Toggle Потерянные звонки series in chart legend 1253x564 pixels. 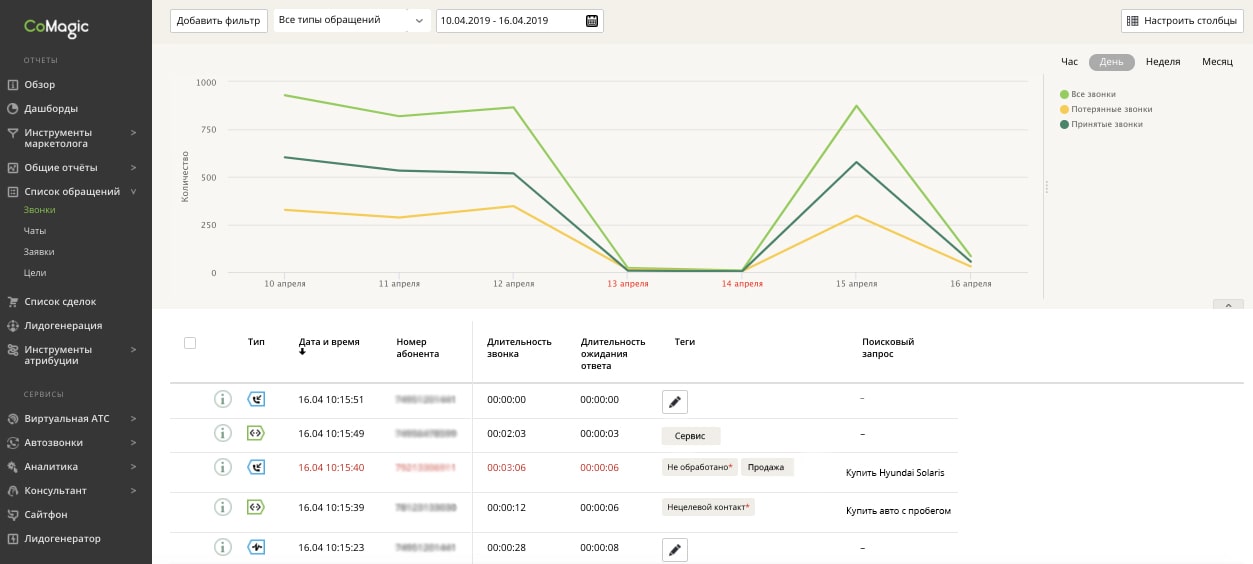point(1110,109)
